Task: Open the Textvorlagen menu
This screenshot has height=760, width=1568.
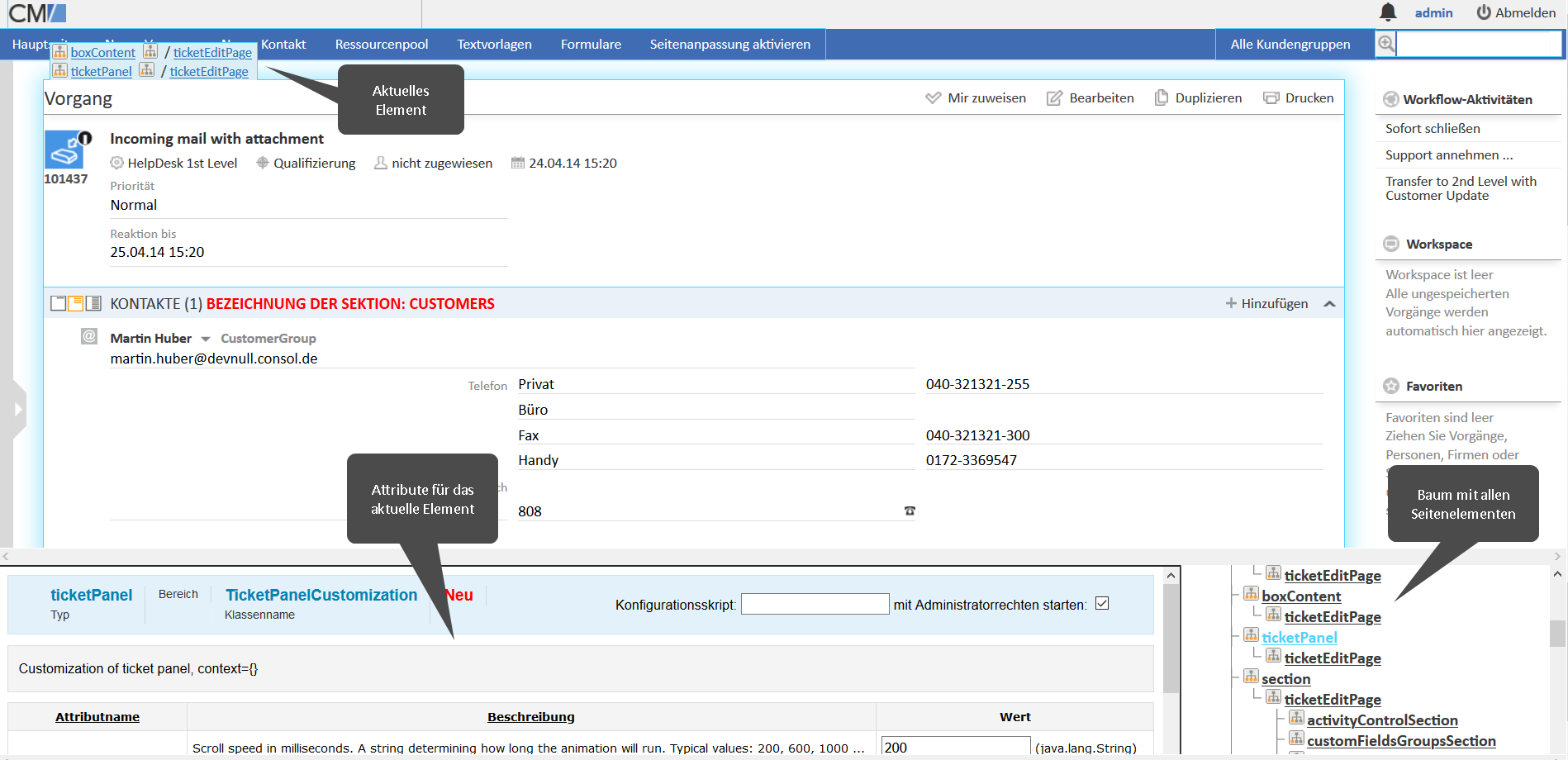Action: click(494, 45)
